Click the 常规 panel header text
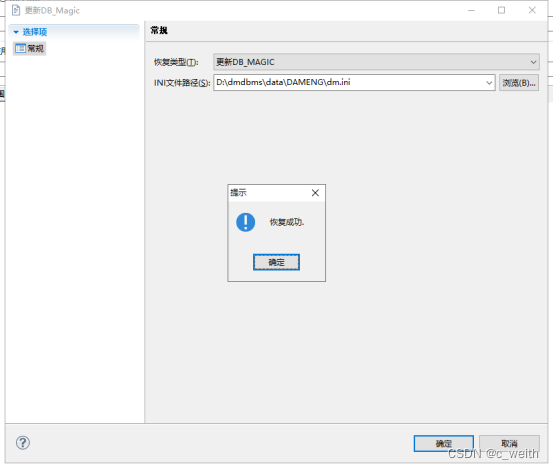 159,30
